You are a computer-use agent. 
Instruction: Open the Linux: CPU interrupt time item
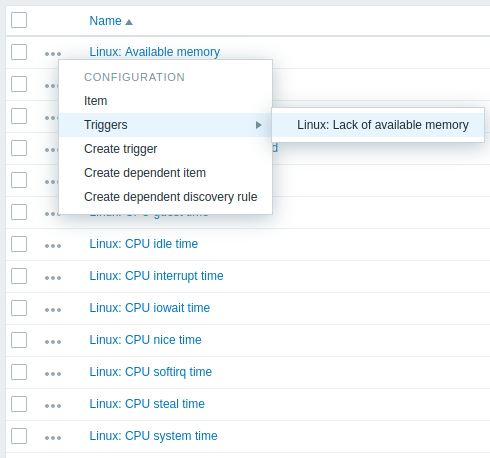click(156, 276)
